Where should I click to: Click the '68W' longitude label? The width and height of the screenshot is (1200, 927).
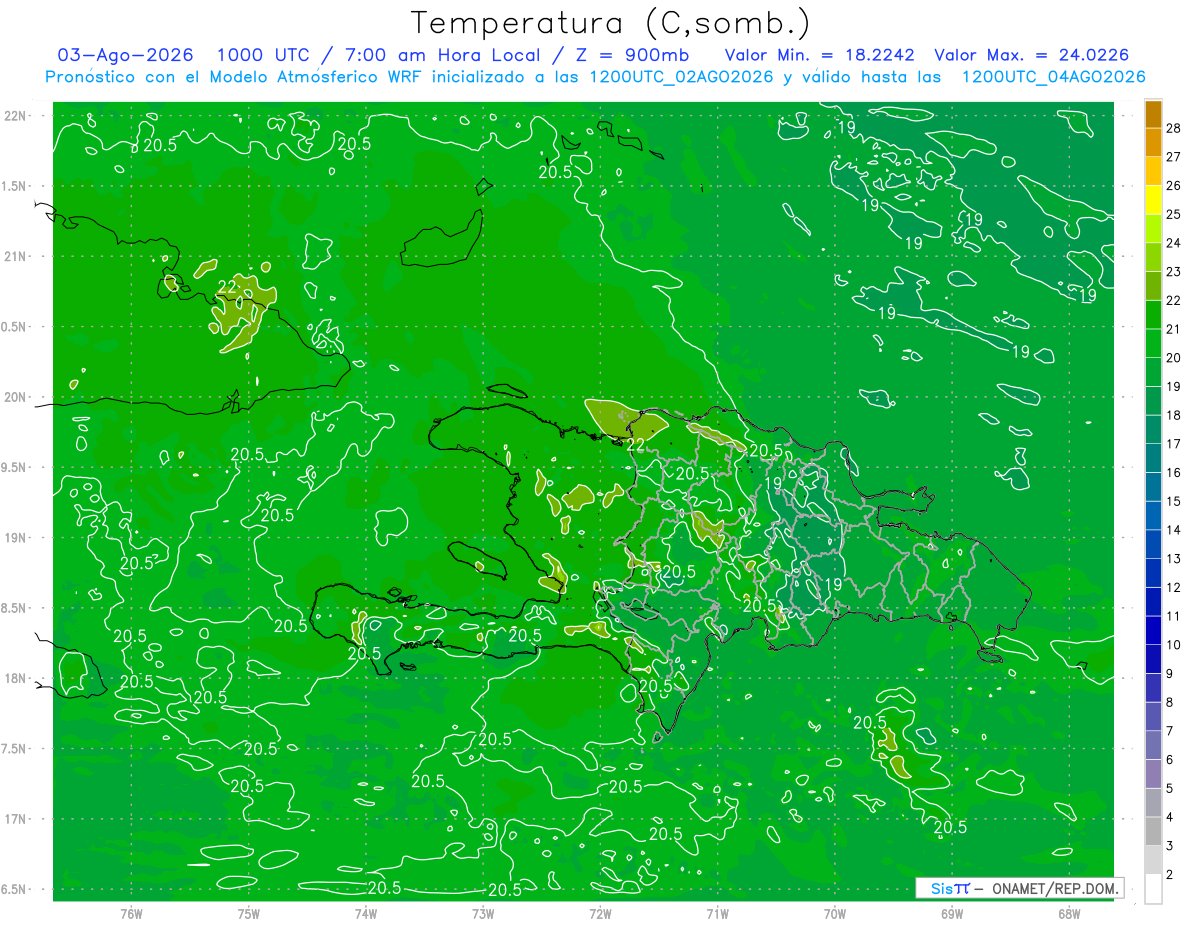pyautogui.click(x=1069, y=913)
